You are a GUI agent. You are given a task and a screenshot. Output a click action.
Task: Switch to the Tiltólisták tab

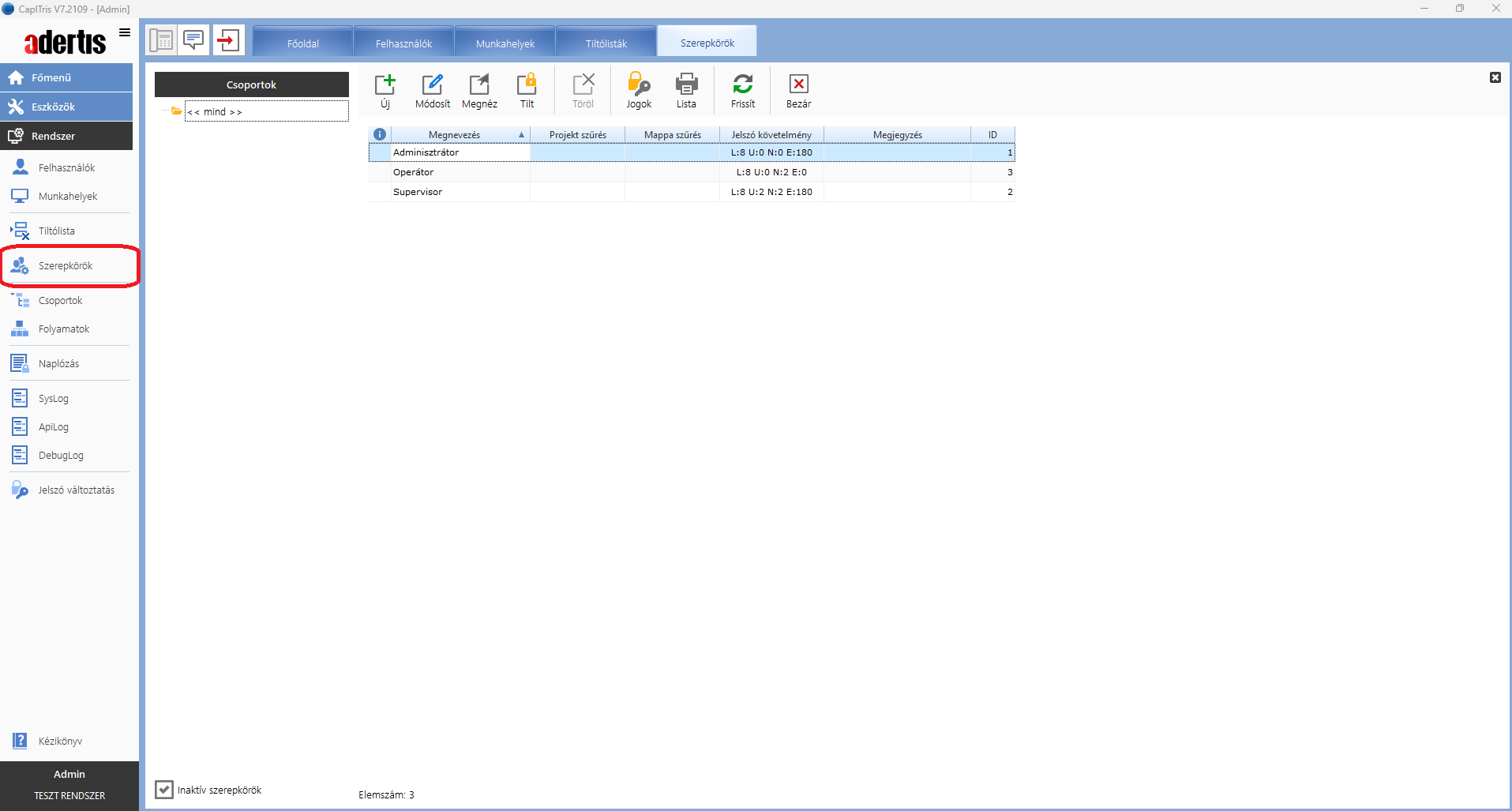point(606,43)
